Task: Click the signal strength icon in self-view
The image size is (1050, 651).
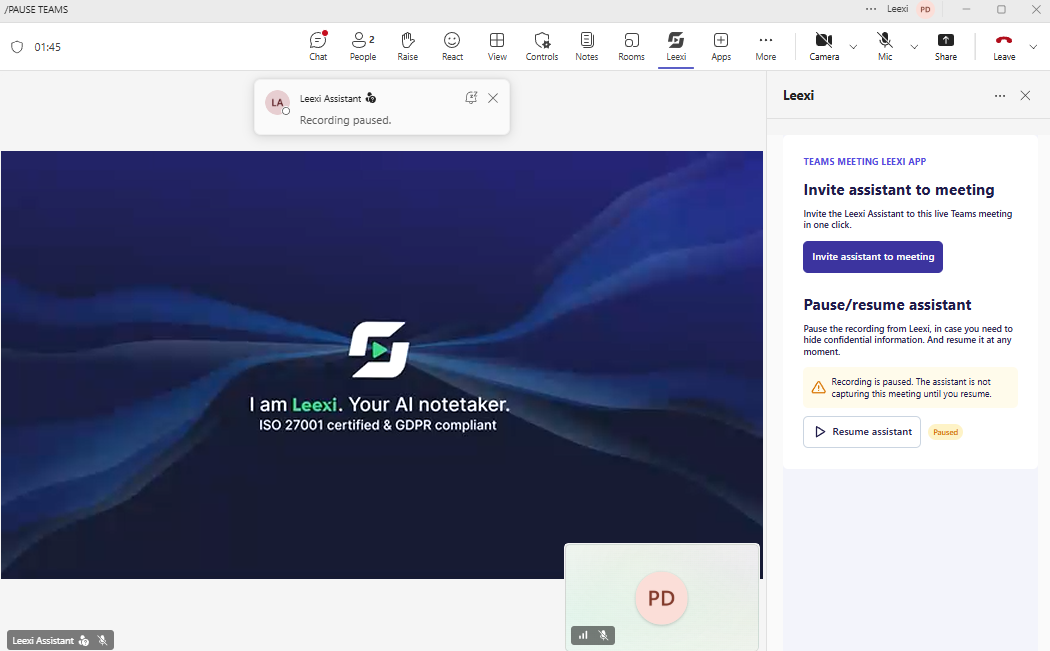Action: pyautogui.click(x=583, y=635)
